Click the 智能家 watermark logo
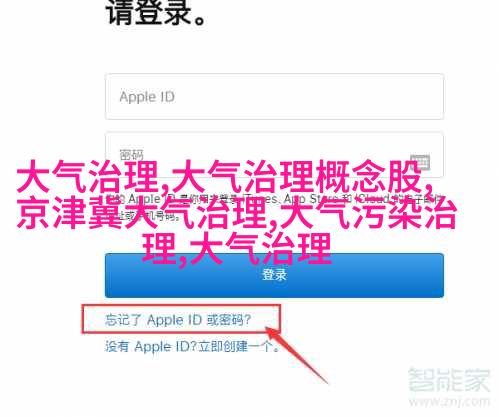Image resolution: width=499 pixels, height=417 pixels. tap(449, 380)
